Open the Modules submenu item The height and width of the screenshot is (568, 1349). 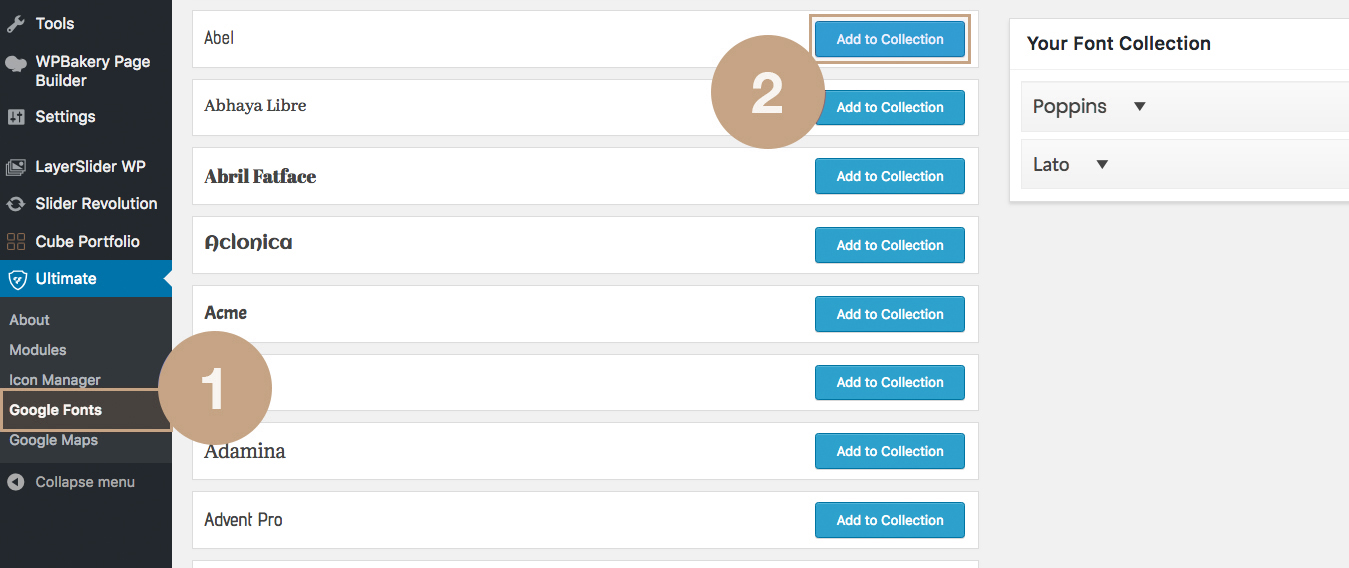[x=38, y=350]
